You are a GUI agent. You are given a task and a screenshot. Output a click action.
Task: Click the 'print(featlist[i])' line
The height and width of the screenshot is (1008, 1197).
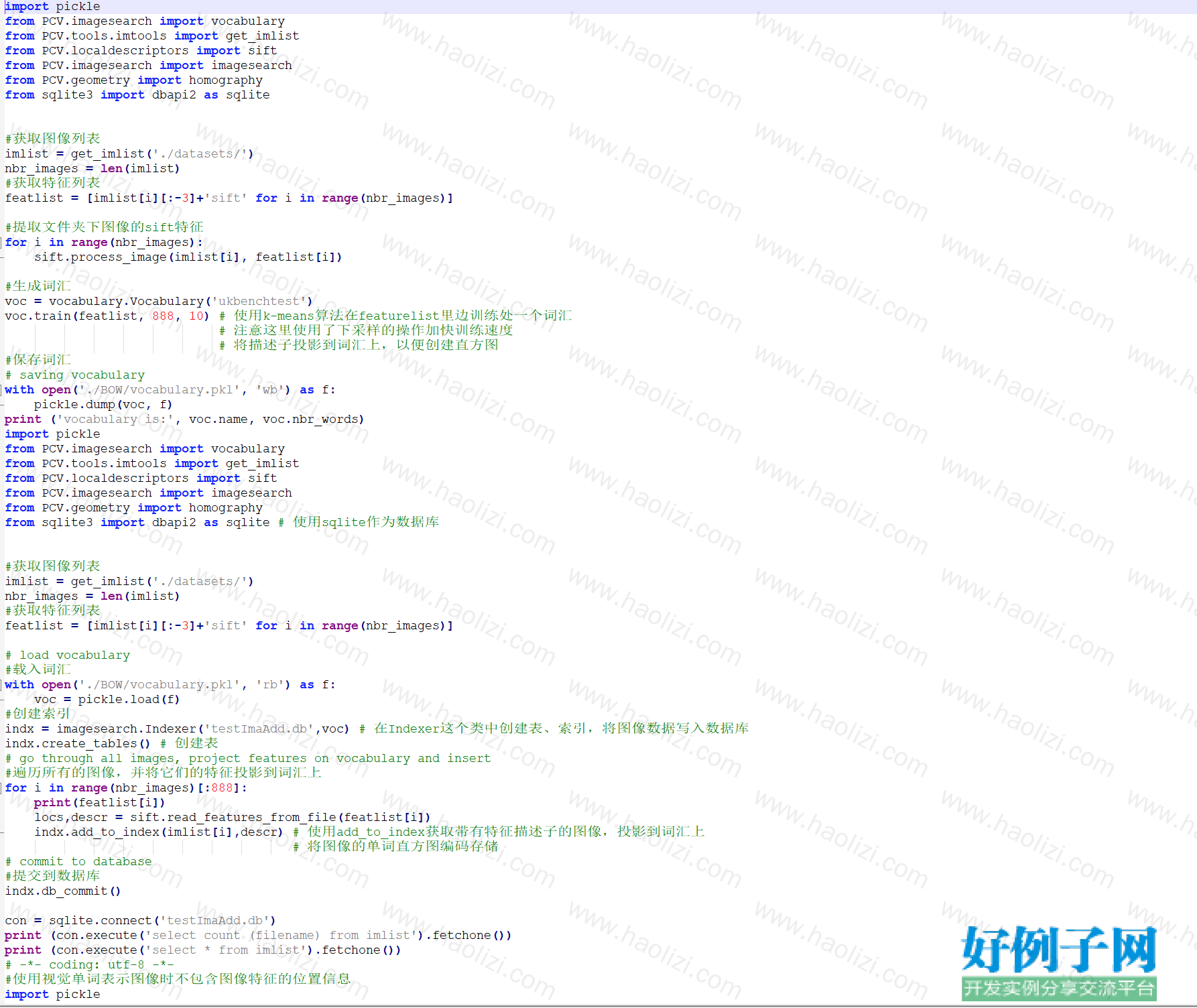click(99, 802)
